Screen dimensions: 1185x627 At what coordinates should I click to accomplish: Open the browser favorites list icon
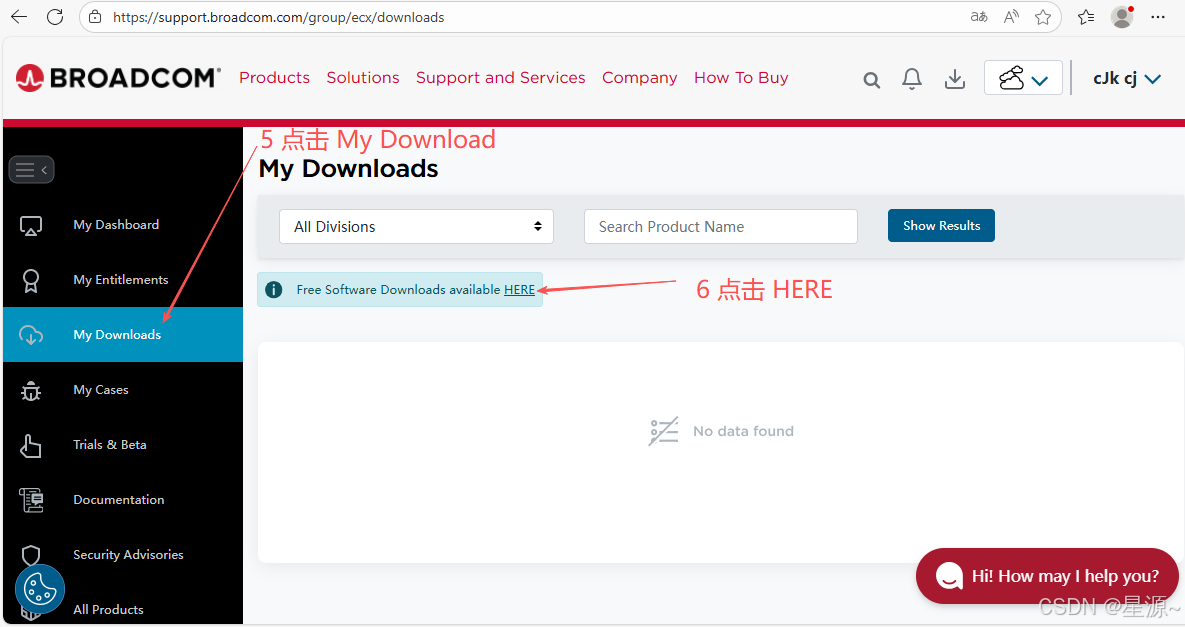(1086, 17)
